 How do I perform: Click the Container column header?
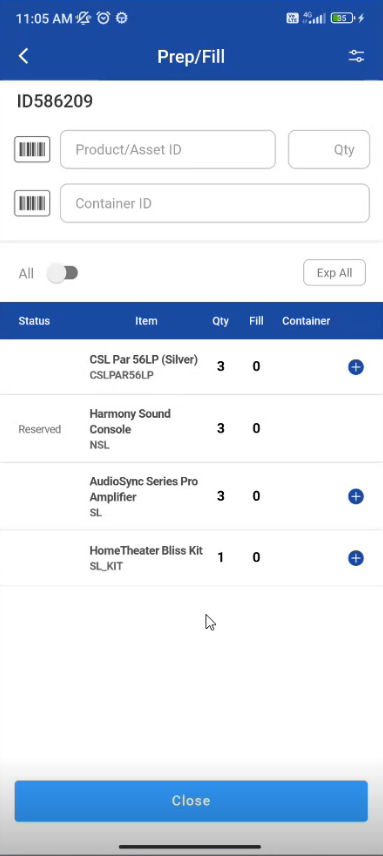306,321
